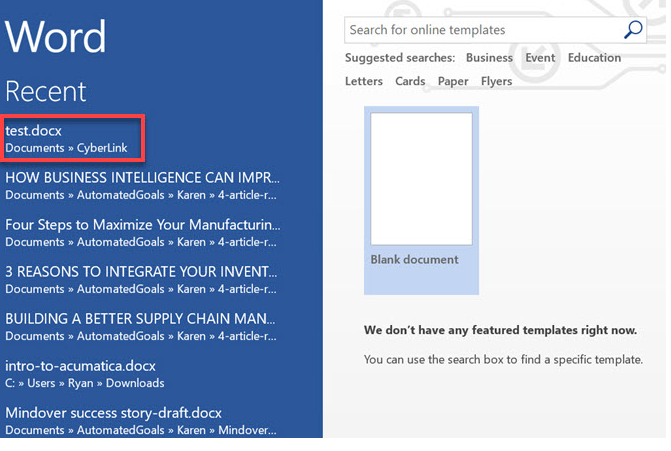
Task: Click the C: » Users » Ryan » Downloads path
Action: click(85, 383)
